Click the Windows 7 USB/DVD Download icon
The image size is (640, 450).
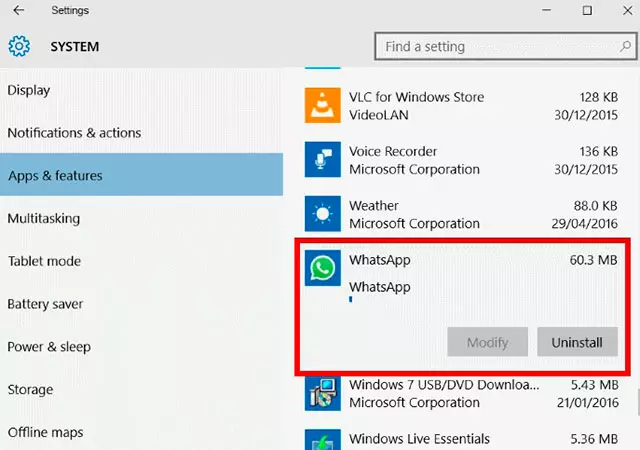tap(322, 393)
